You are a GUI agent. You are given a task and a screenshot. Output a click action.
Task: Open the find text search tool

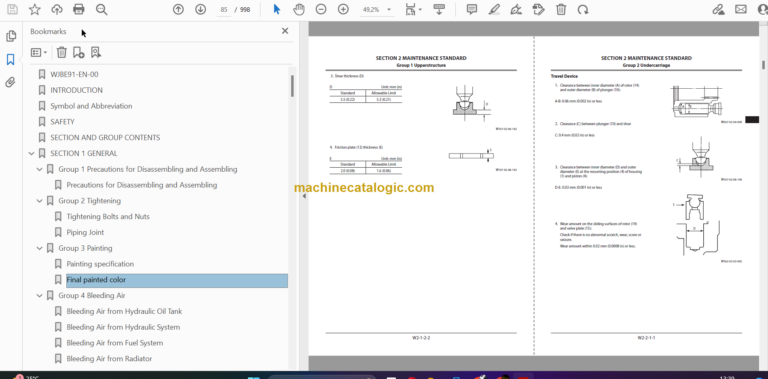point(101,9)
